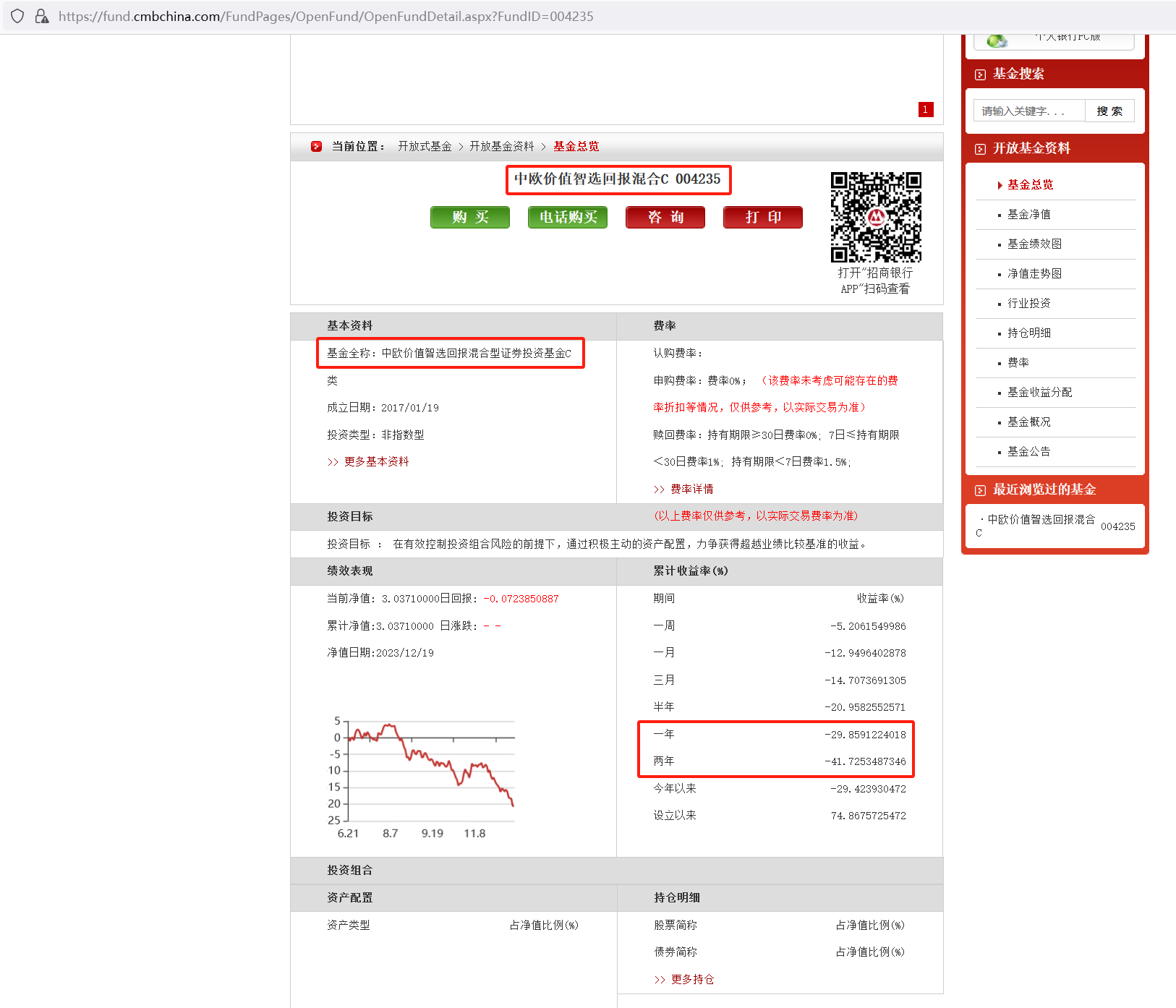1176x1008 pixels.
Task: Select 基金概况 in sidebar menu
Action: (x=1029, y=422)
